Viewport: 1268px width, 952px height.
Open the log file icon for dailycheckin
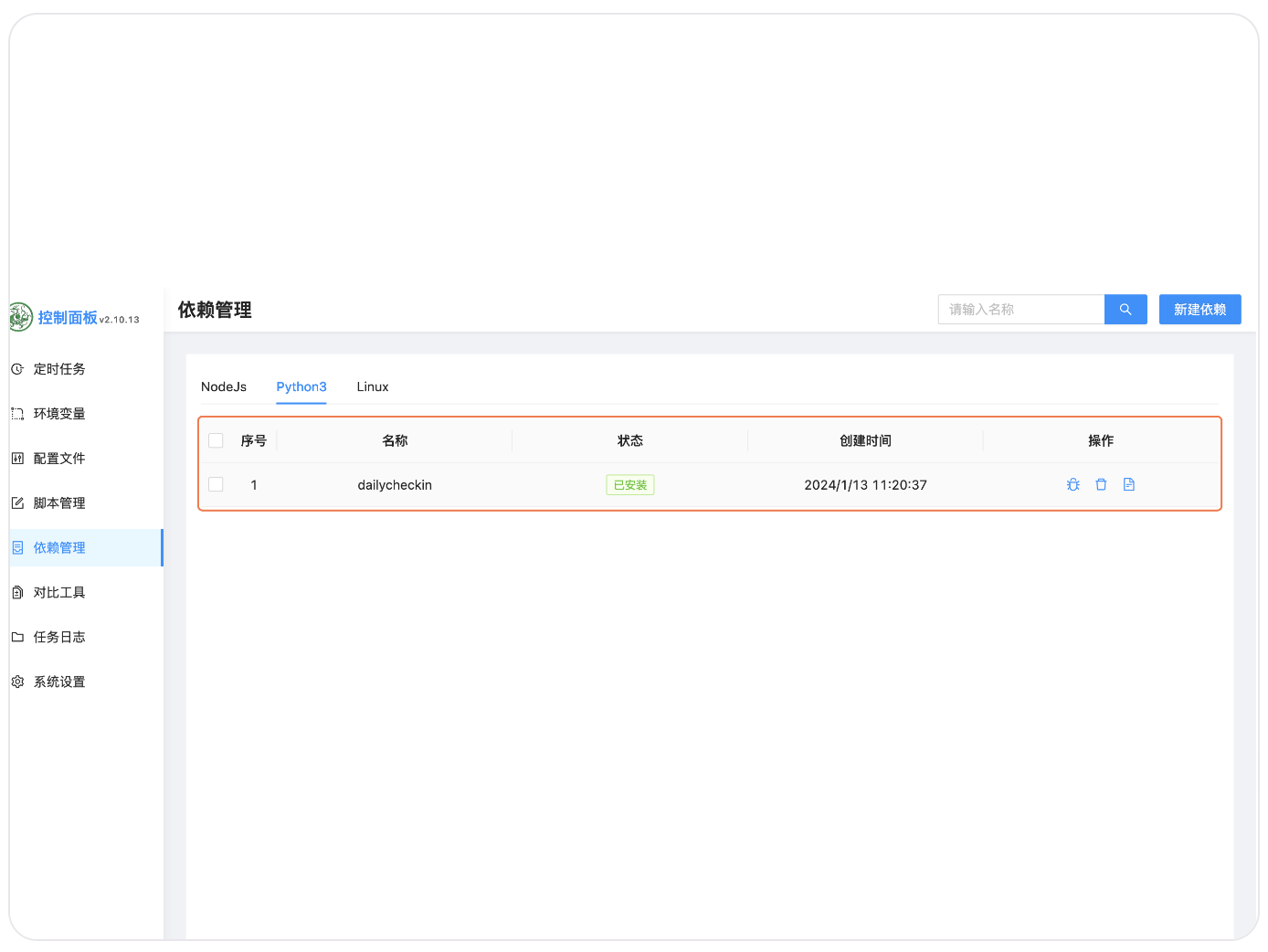1129,485
